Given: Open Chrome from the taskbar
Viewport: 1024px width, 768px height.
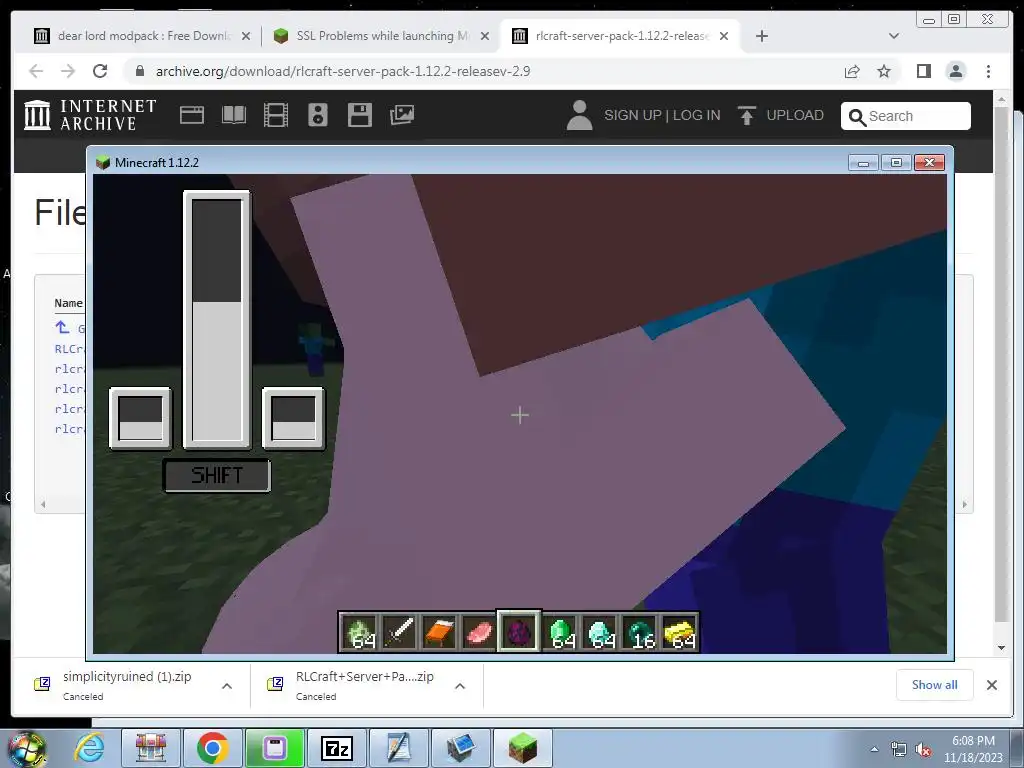Looking at the screenshot, I should coord(212,748).
